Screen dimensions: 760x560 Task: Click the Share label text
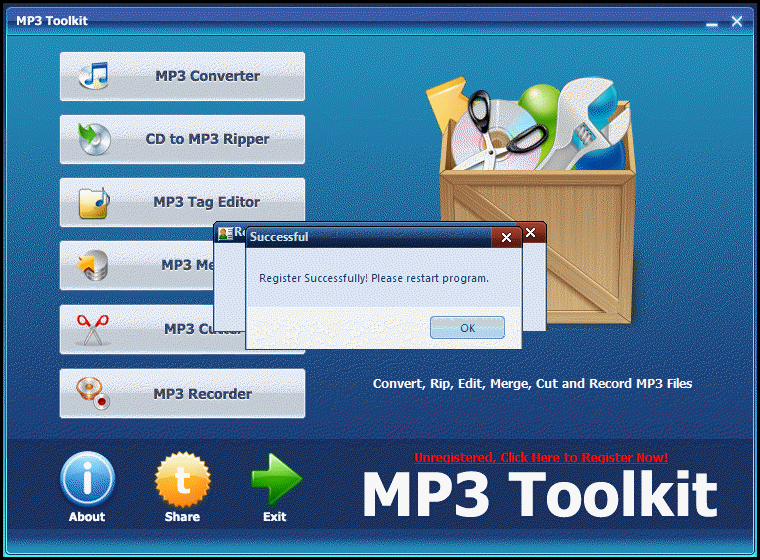point(182,517)
